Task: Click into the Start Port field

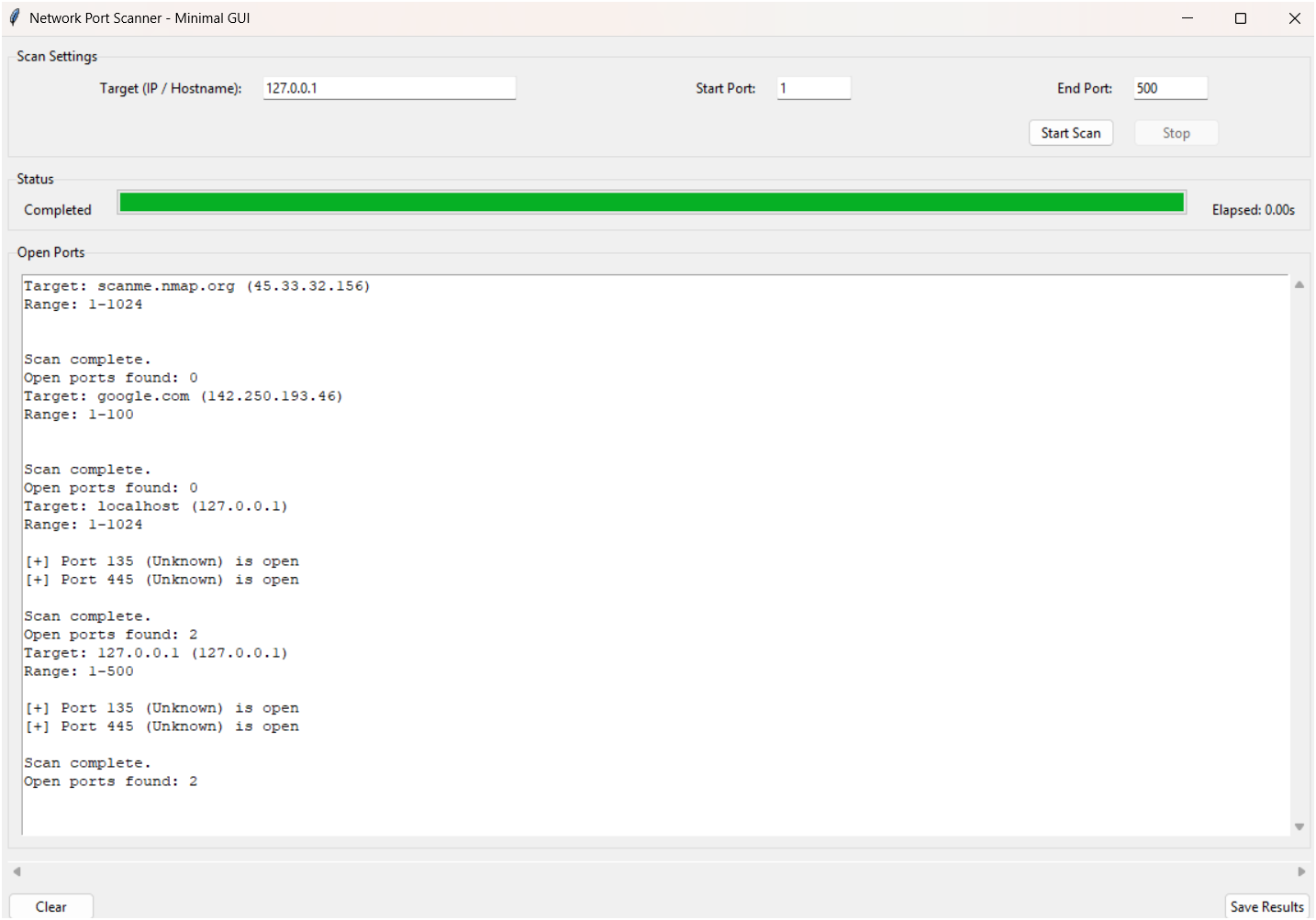Action: [814, 88]
